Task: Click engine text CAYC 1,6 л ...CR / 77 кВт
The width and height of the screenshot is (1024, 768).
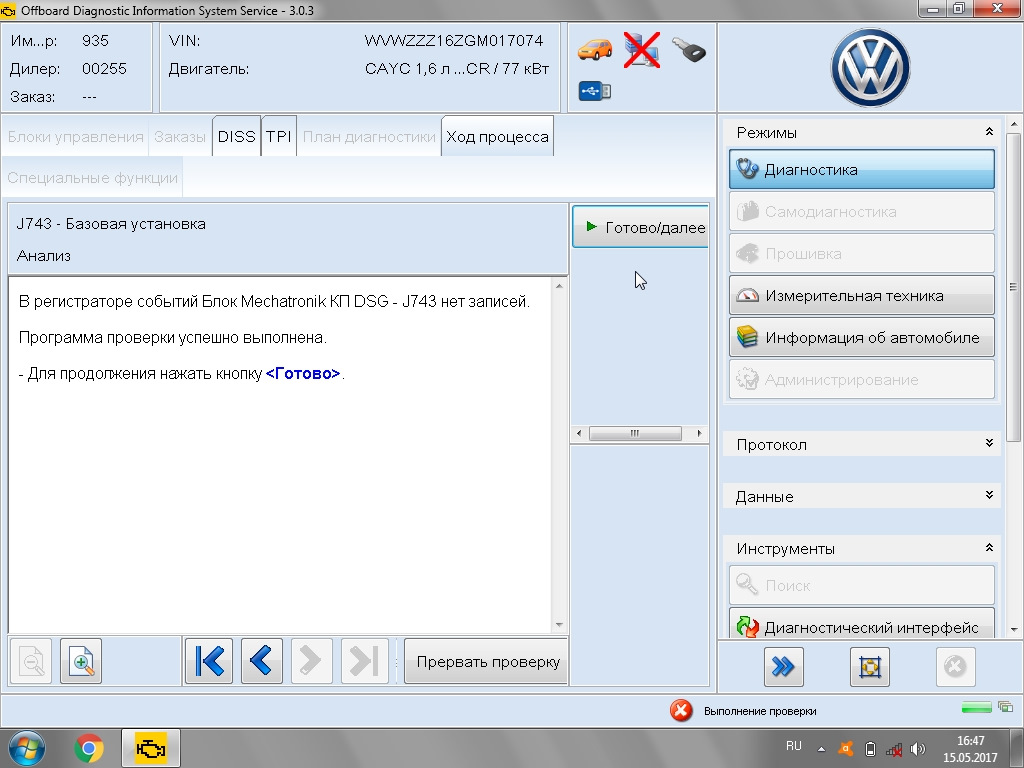Action: [x=456, y=69]
